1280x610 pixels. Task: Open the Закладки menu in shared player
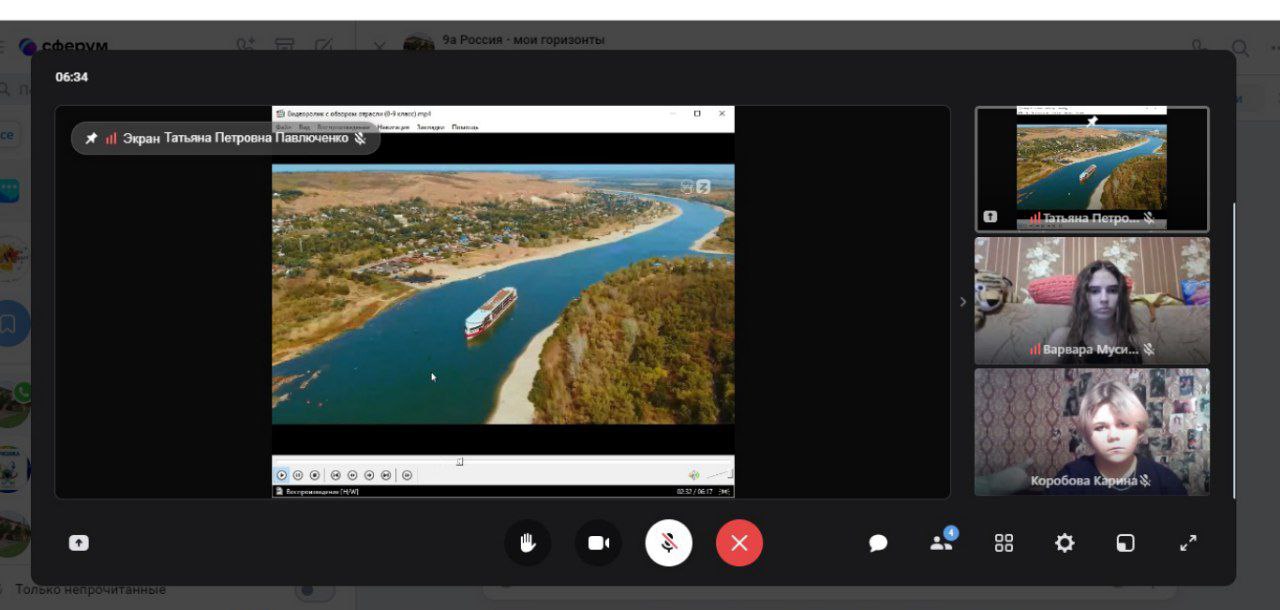[x=430, y=127]
